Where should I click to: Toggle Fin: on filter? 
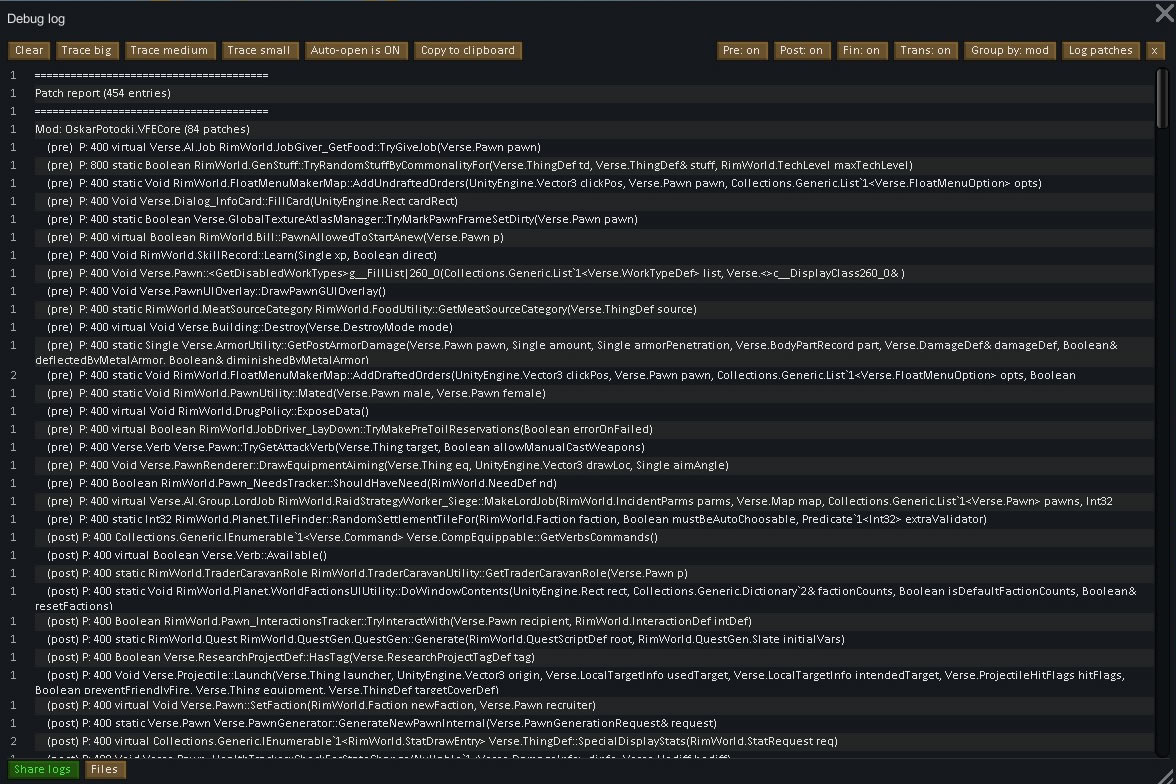pyautogui.click(x=861, y=50)
